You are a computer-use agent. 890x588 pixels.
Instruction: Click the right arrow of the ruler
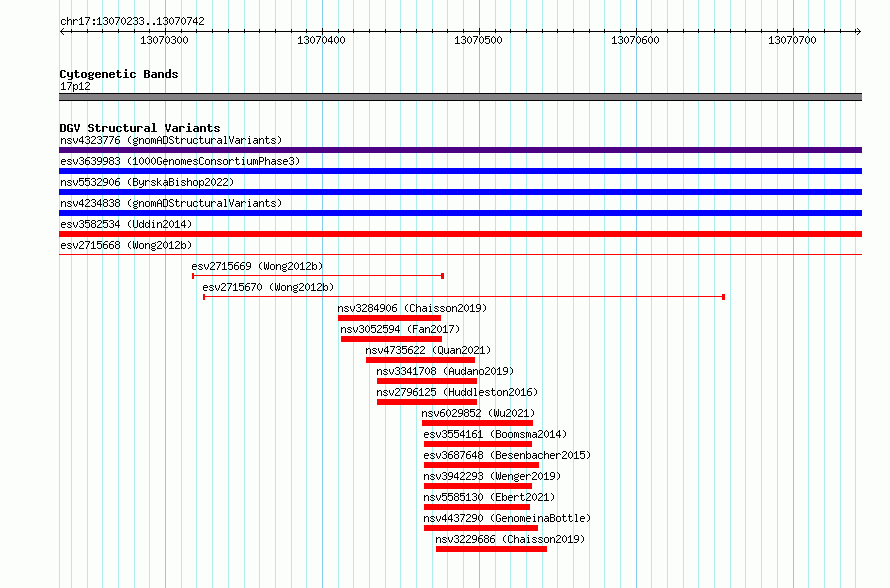coord(858,31)
